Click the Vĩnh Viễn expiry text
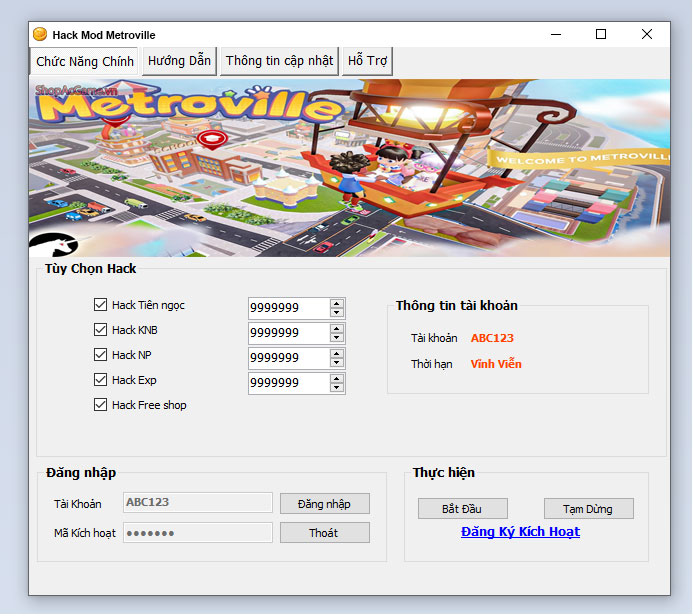The width and height of the screenshot is (693, 616). pos(496,364)
